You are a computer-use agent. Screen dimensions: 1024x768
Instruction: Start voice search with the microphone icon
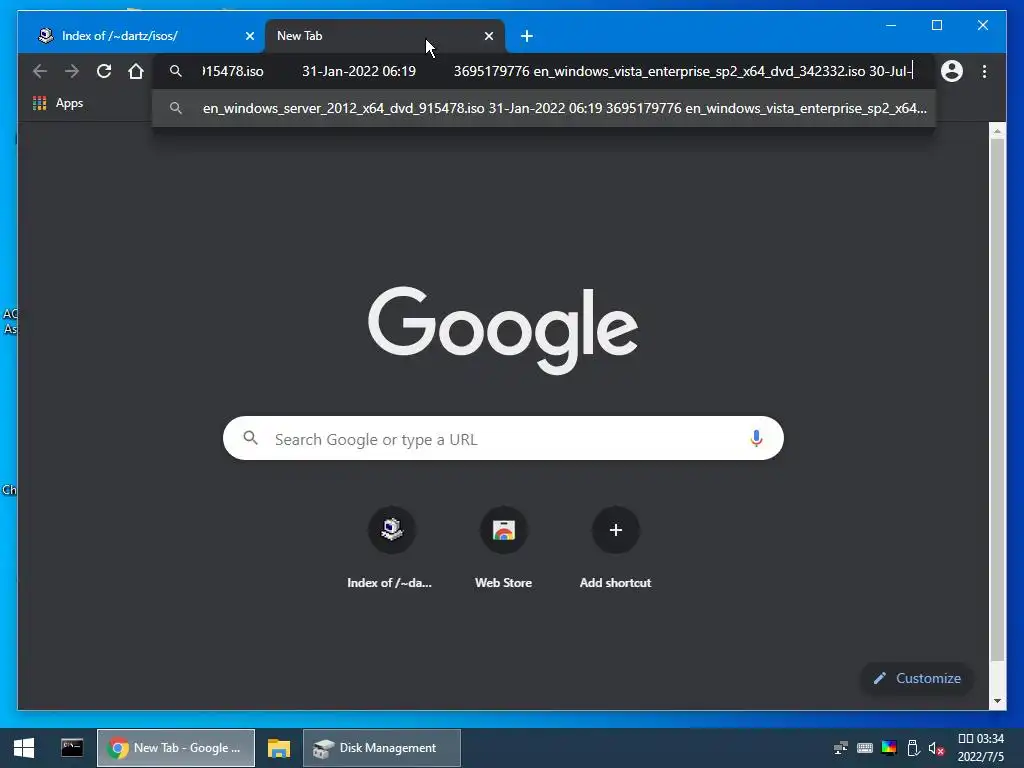coord(756,438)
